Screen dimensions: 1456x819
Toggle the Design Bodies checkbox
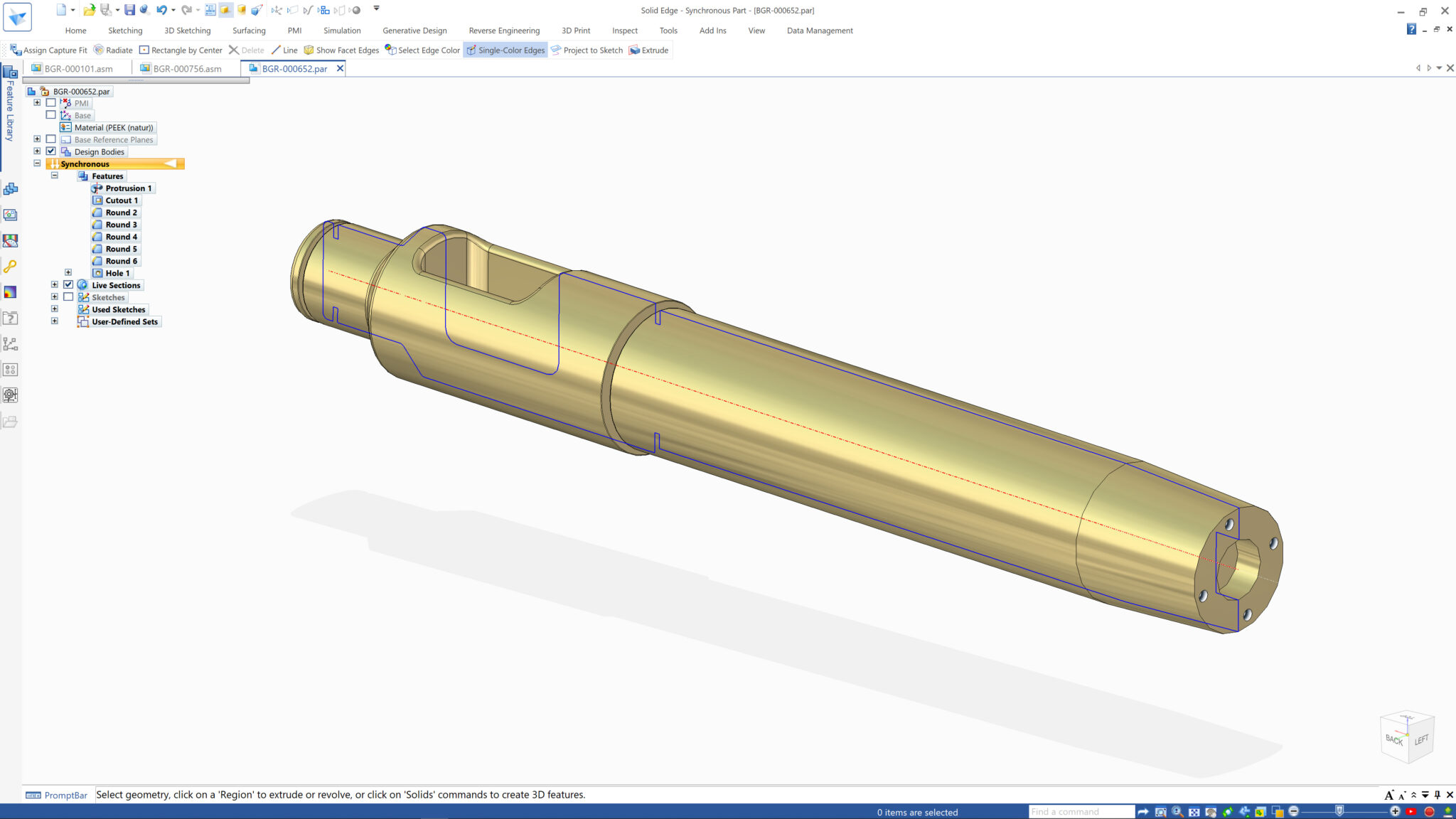(51, 151)
